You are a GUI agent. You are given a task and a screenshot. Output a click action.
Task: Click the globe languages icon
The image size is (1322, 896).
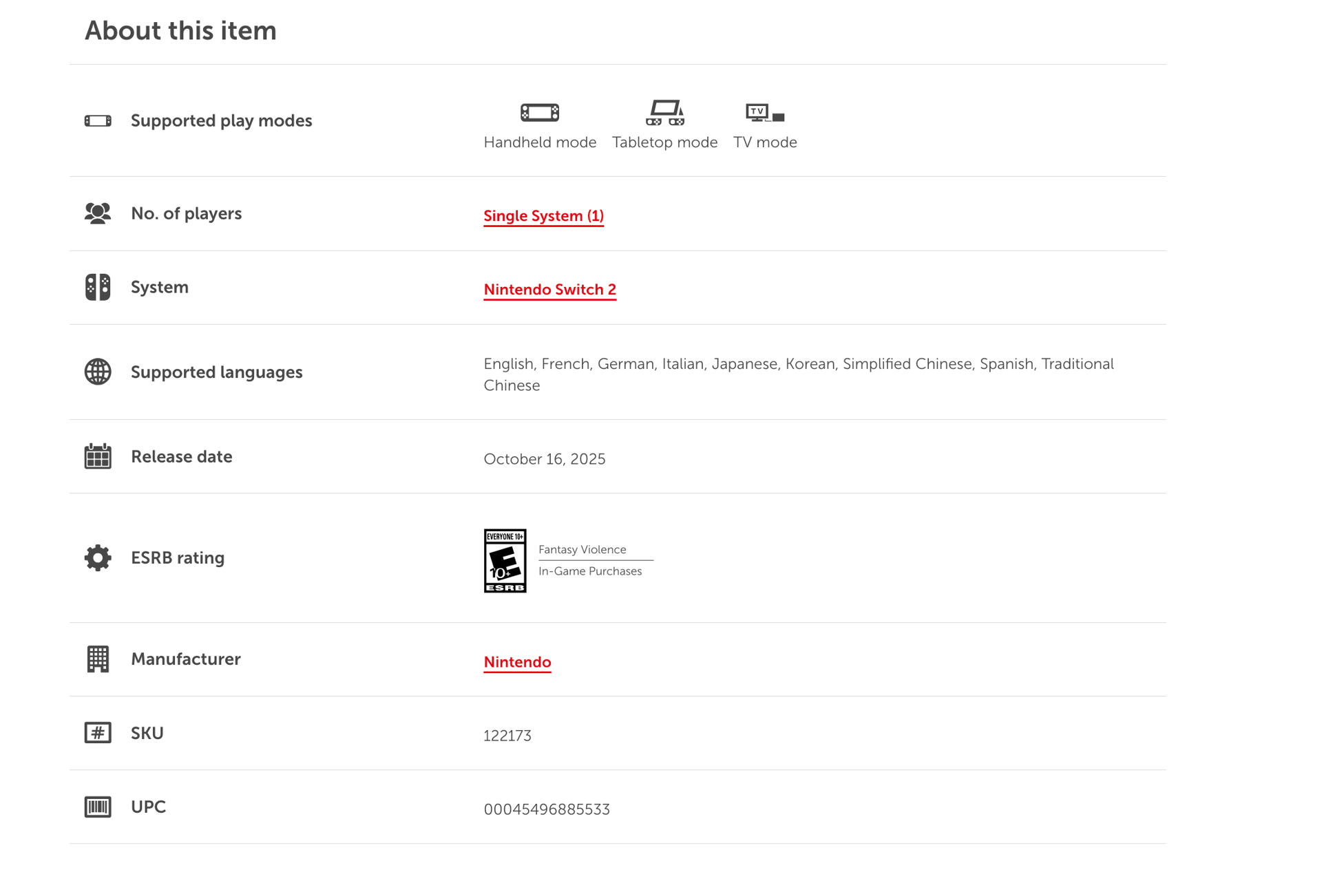click(x=98, y=372)
